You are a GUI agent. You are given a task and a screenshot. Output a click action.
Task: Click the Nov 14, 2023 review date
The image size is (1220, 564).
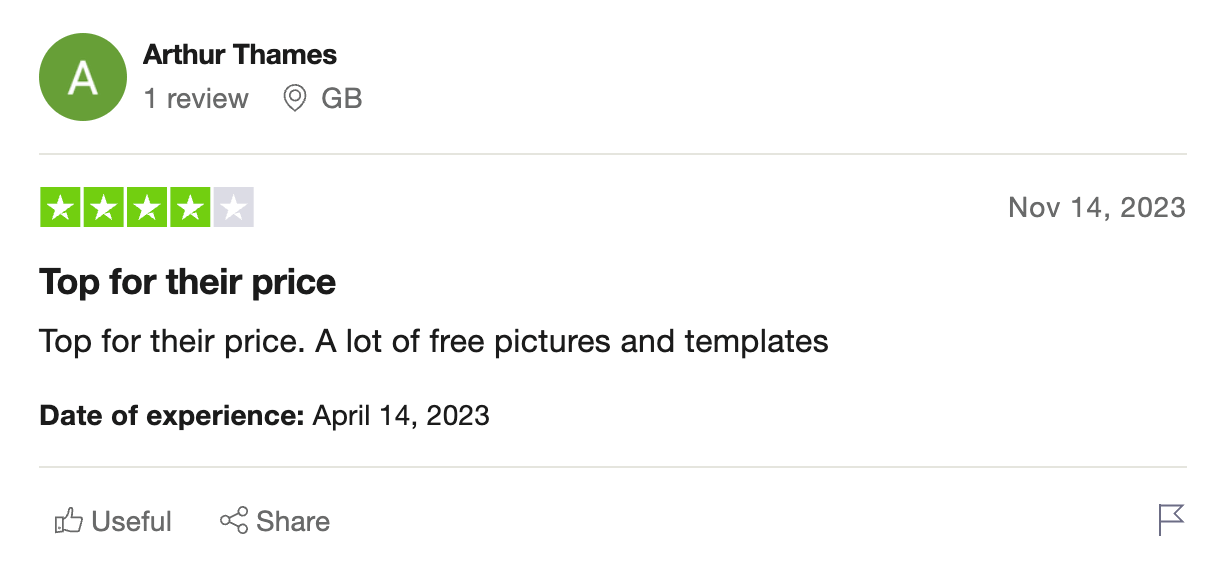coord(1097,207)
